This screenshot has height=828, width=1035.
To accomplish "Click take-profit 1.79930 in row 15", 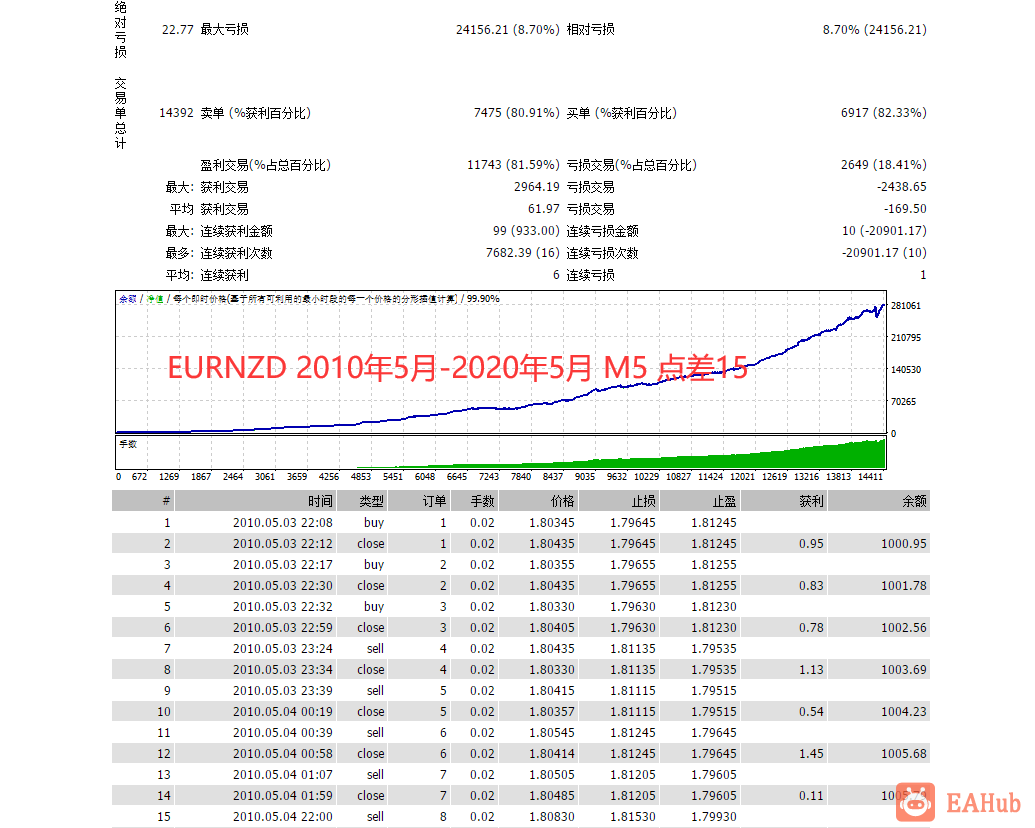I will (714, 817).
